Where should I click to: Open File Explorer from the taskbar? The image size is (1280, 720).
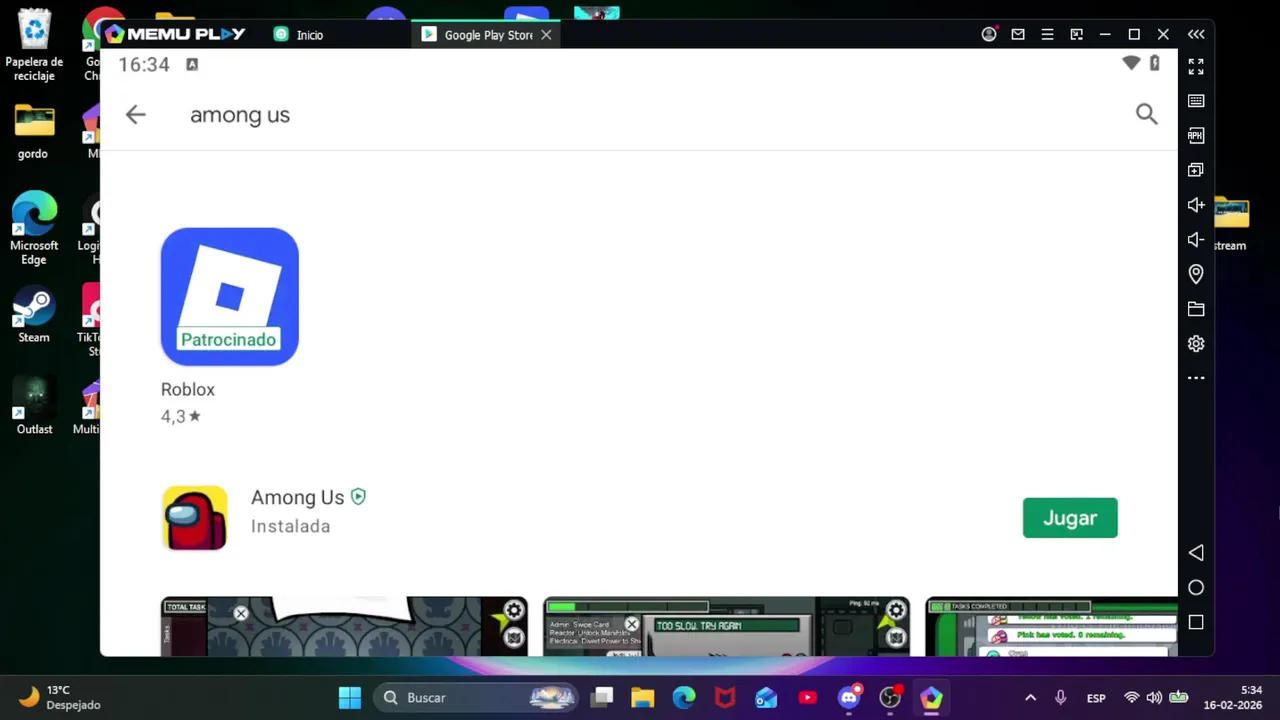coord(642,698)
